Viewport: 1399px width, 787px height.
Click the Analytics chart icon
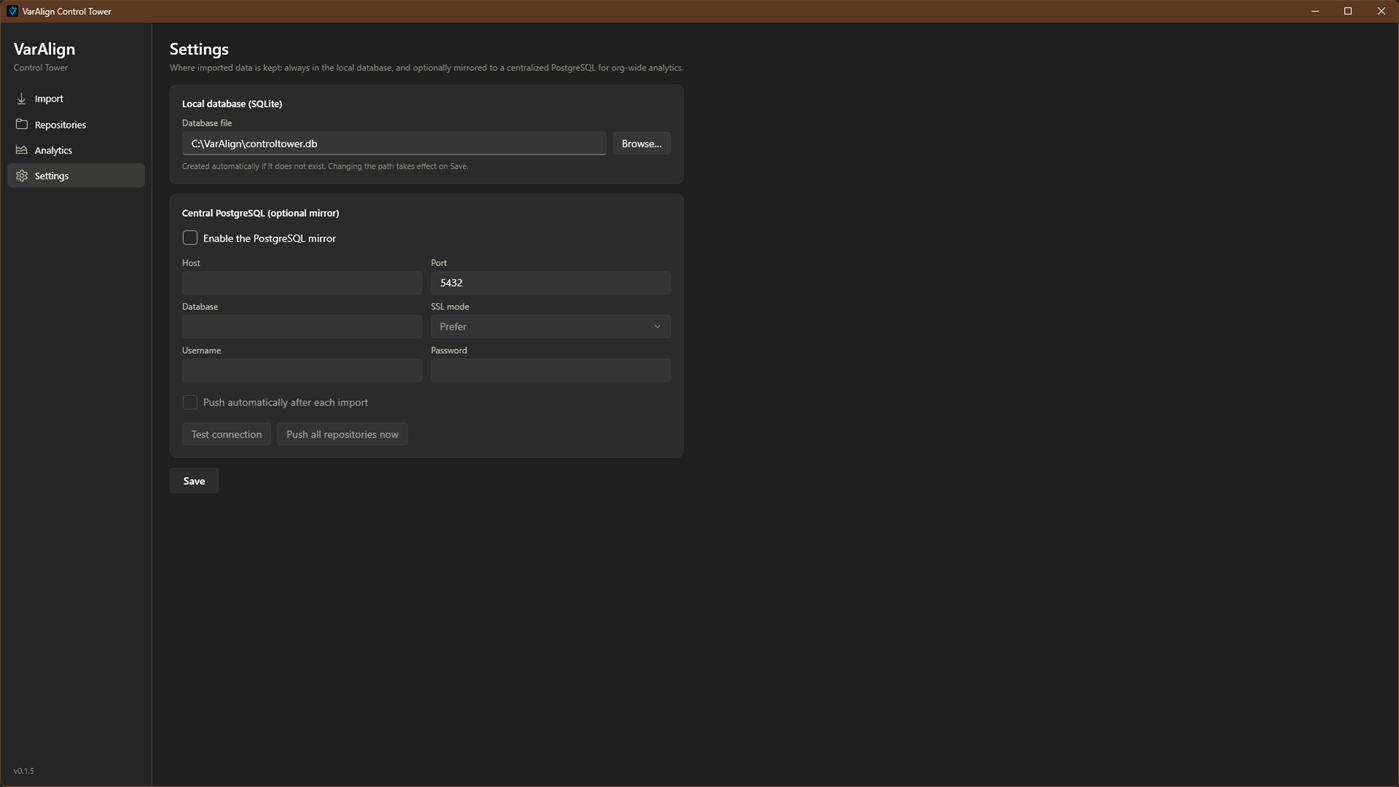[x=21, y=150]
